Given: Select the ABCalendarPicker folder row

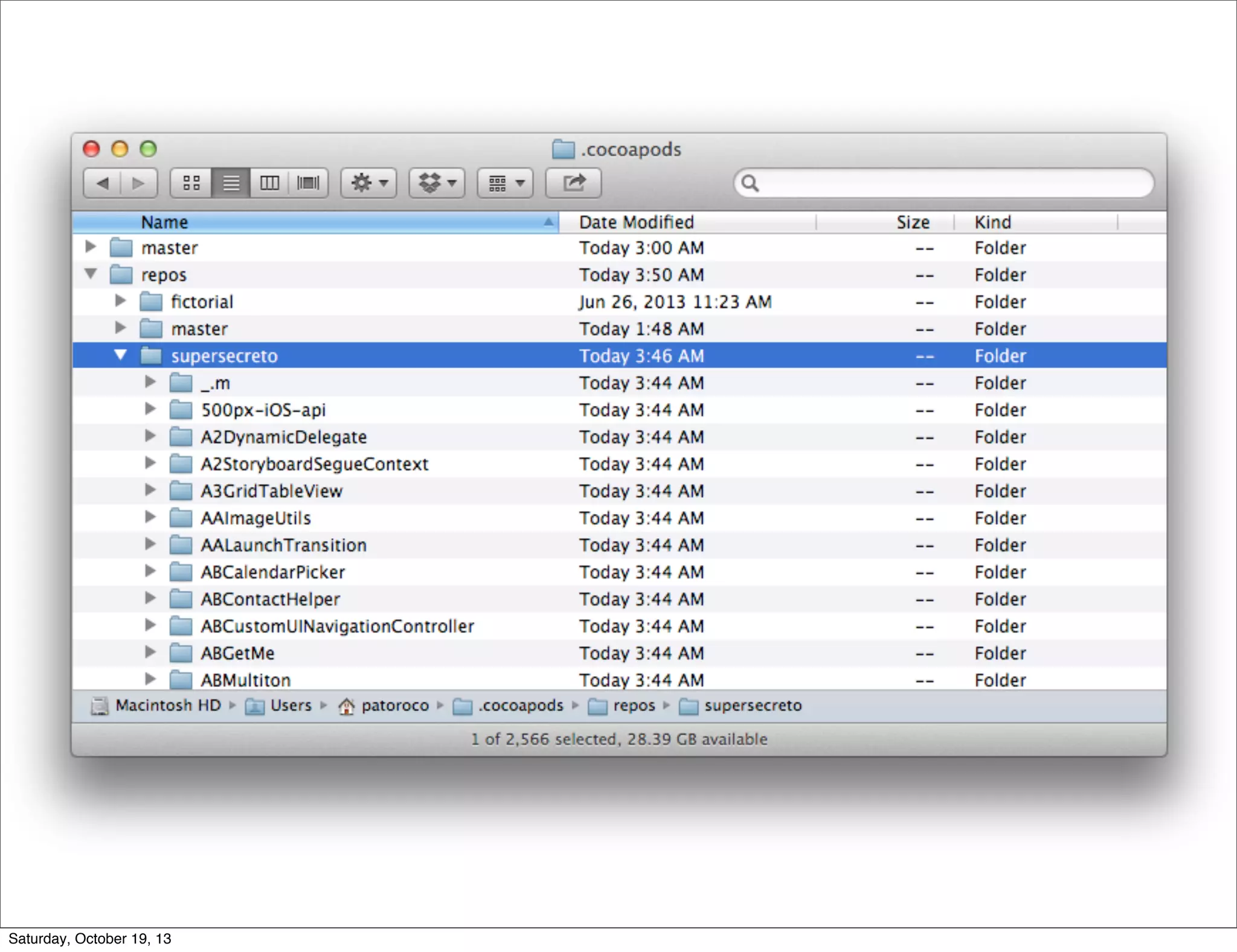Looking at the screenshot, I should coord(273,572).
